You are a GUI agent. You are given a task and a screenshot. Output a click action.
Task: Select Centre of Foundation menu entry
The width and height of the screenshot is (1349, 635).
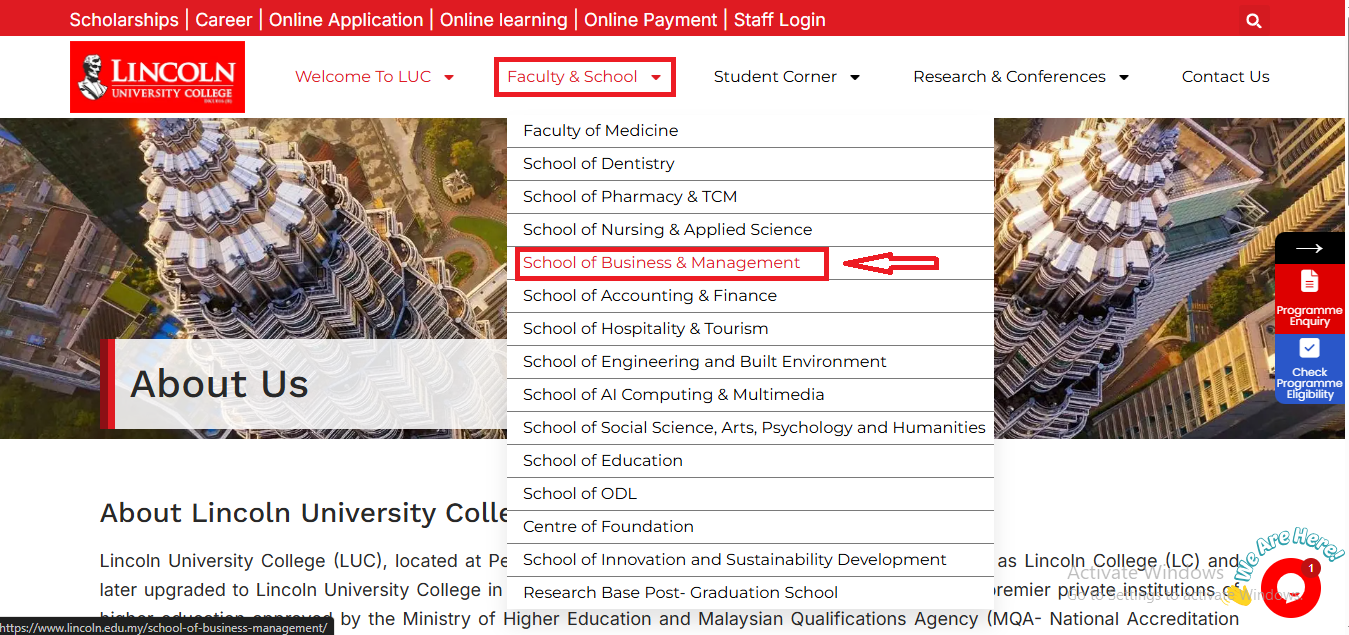tap(608, 527)
